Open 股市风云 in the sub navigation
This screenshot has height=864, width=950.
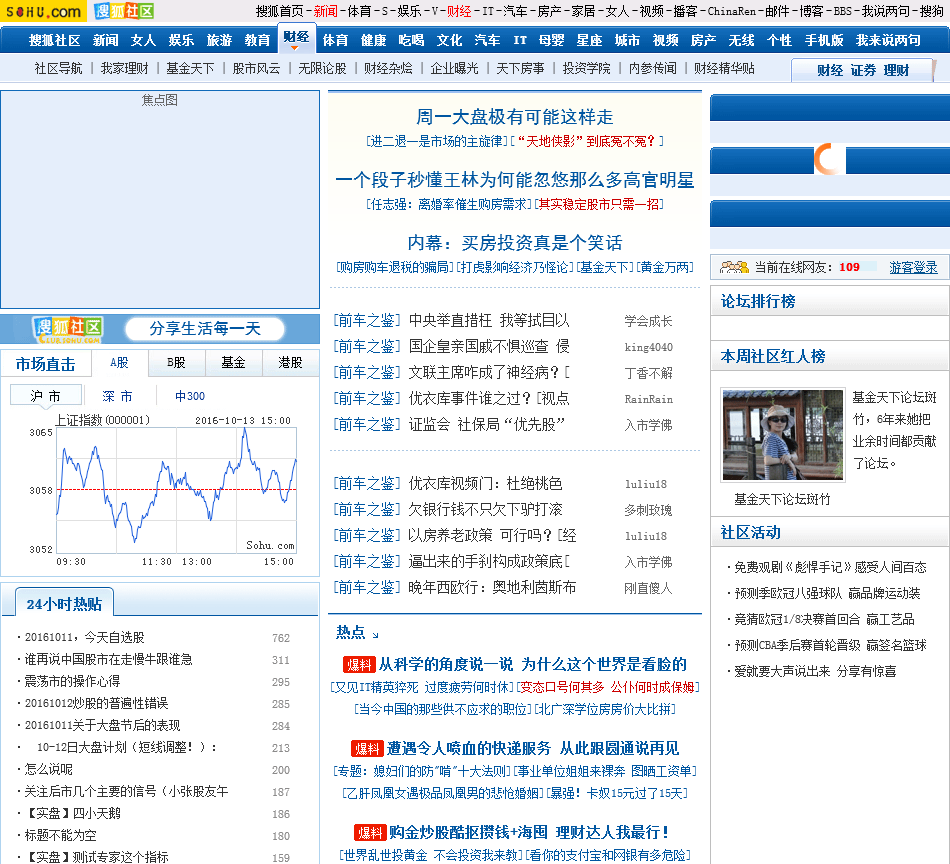[x=256, y=68]
